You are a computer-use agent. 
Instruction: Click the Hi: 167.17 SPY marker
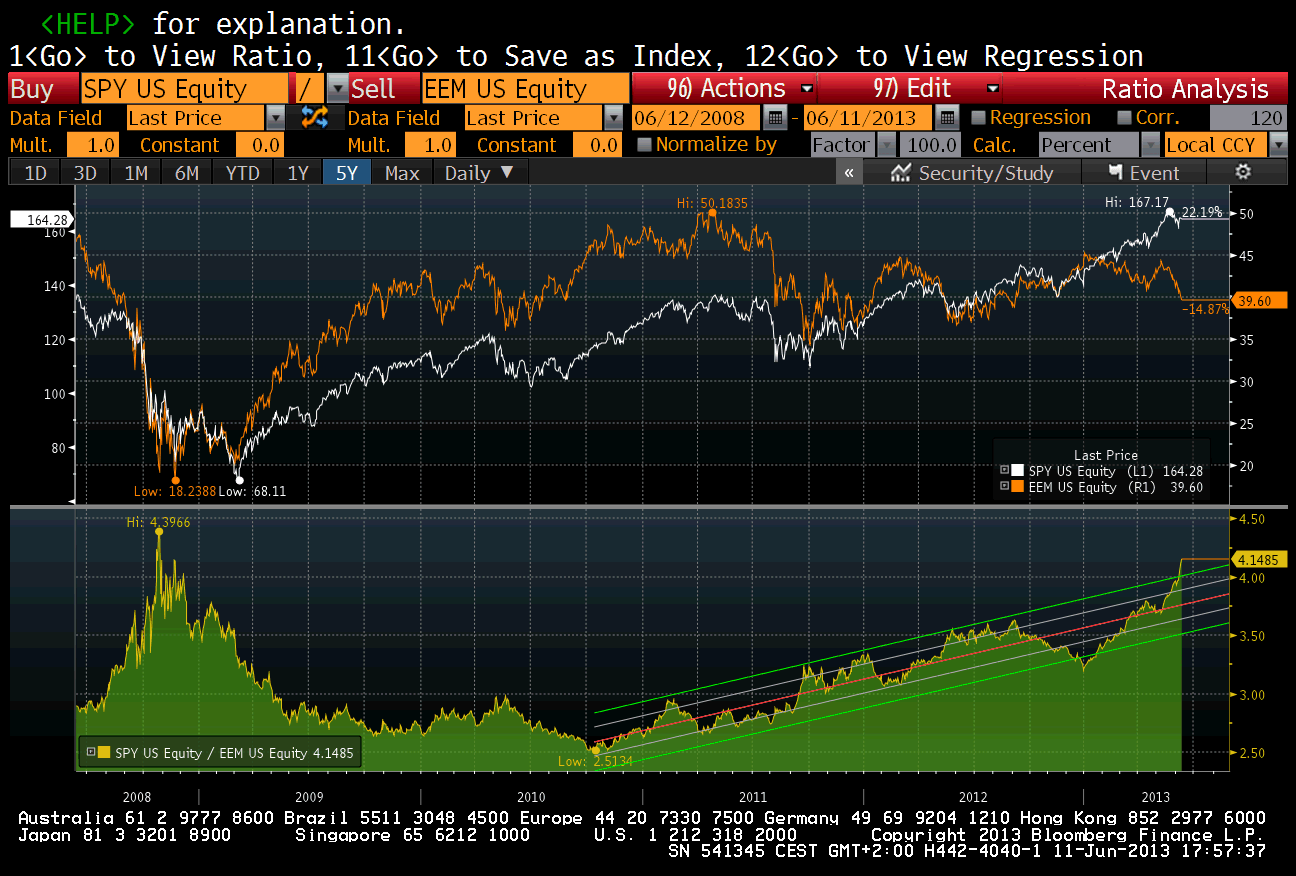click(1138, 202)
